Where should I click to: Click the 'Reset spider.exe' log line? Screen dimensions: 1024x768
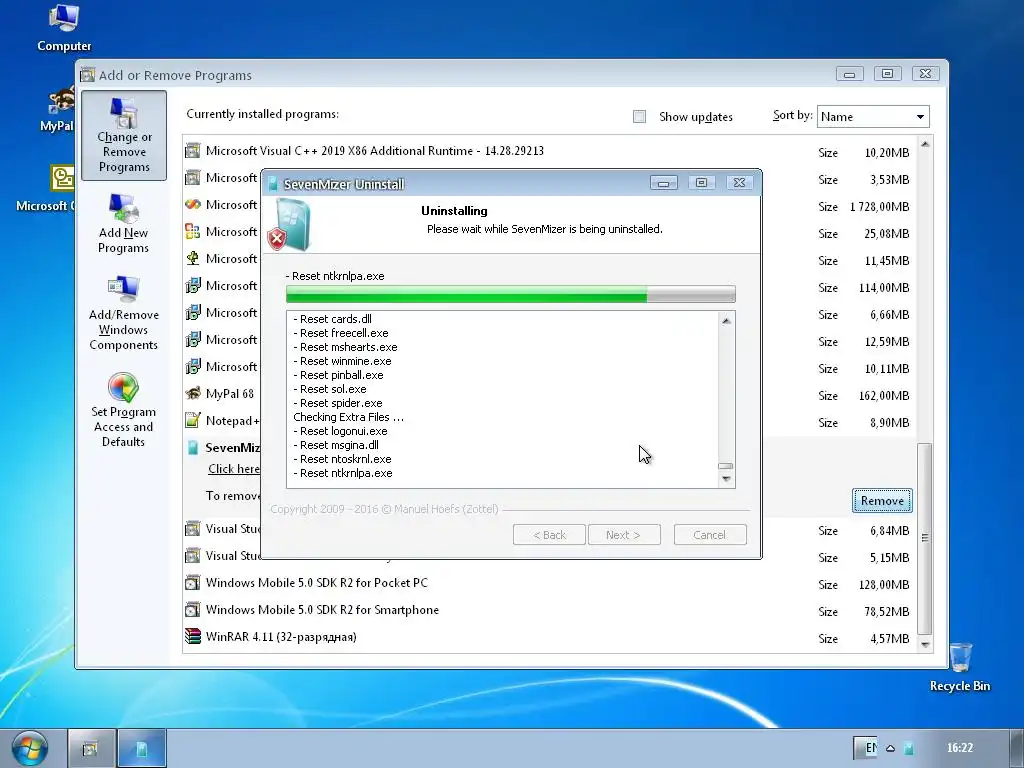click(338, 403)
